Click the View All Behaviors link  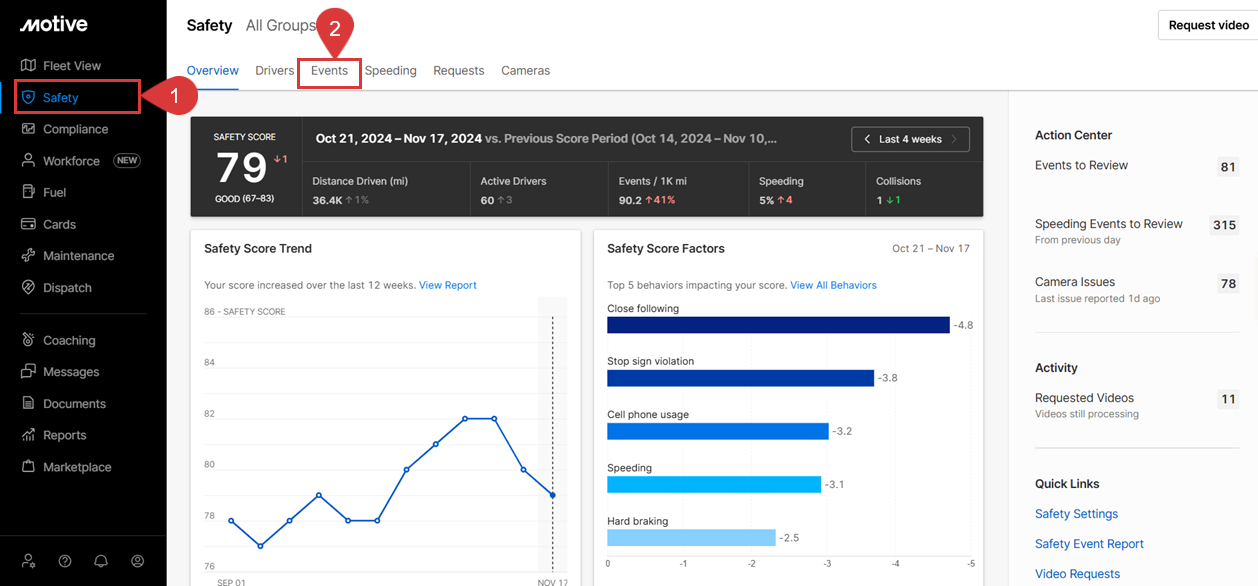[833, 285]
